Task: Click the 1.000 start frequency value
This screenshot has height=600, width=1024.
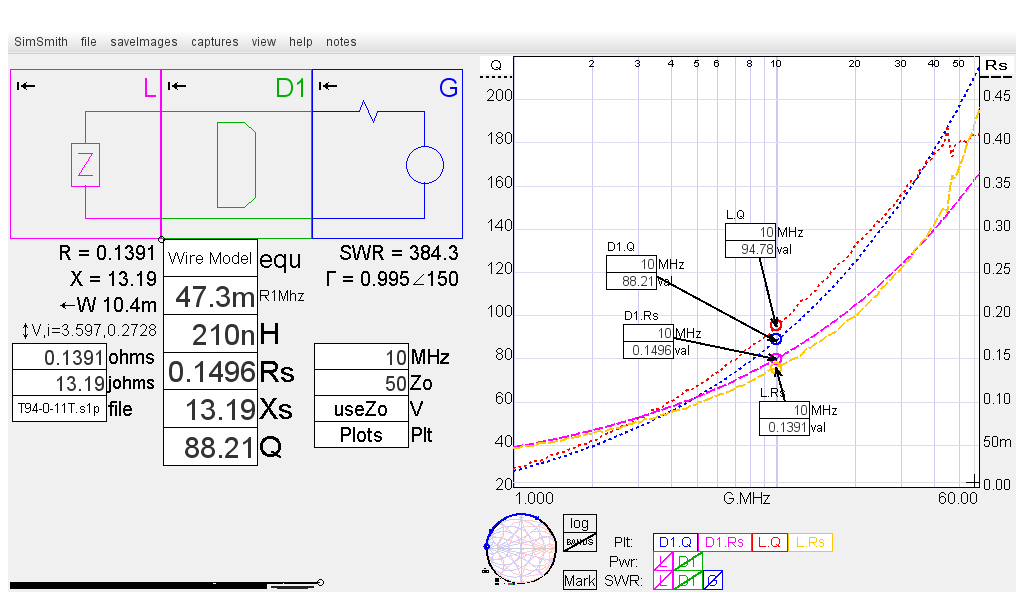Action: 534,499
